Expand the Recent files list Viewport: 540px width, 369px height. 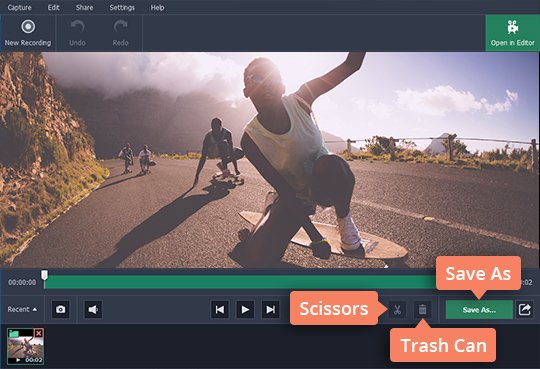[22, 309]
